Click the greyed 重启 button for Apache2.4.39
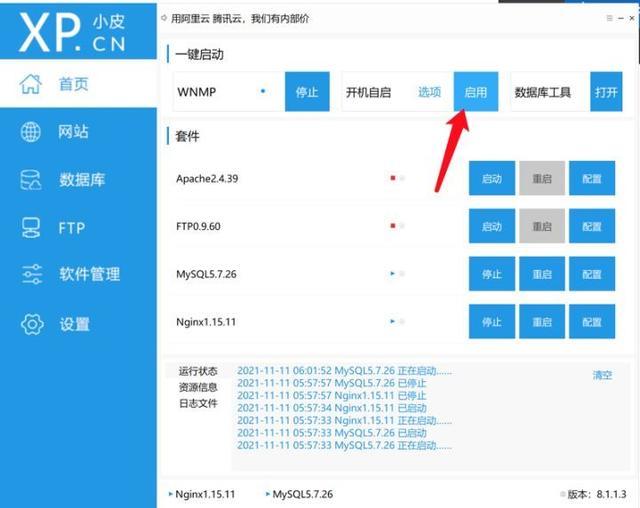 pos(542,178)
